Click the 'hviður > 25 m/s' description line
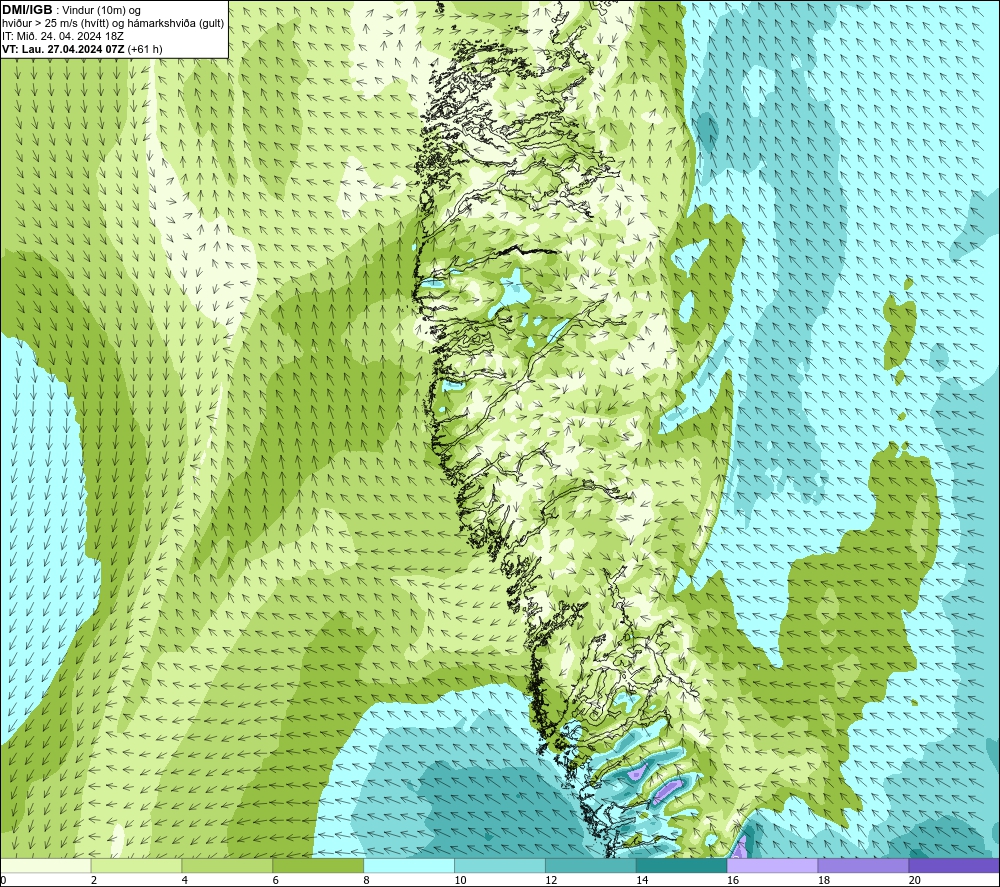This screenshot has width=1000, height=887. point(113,24)
